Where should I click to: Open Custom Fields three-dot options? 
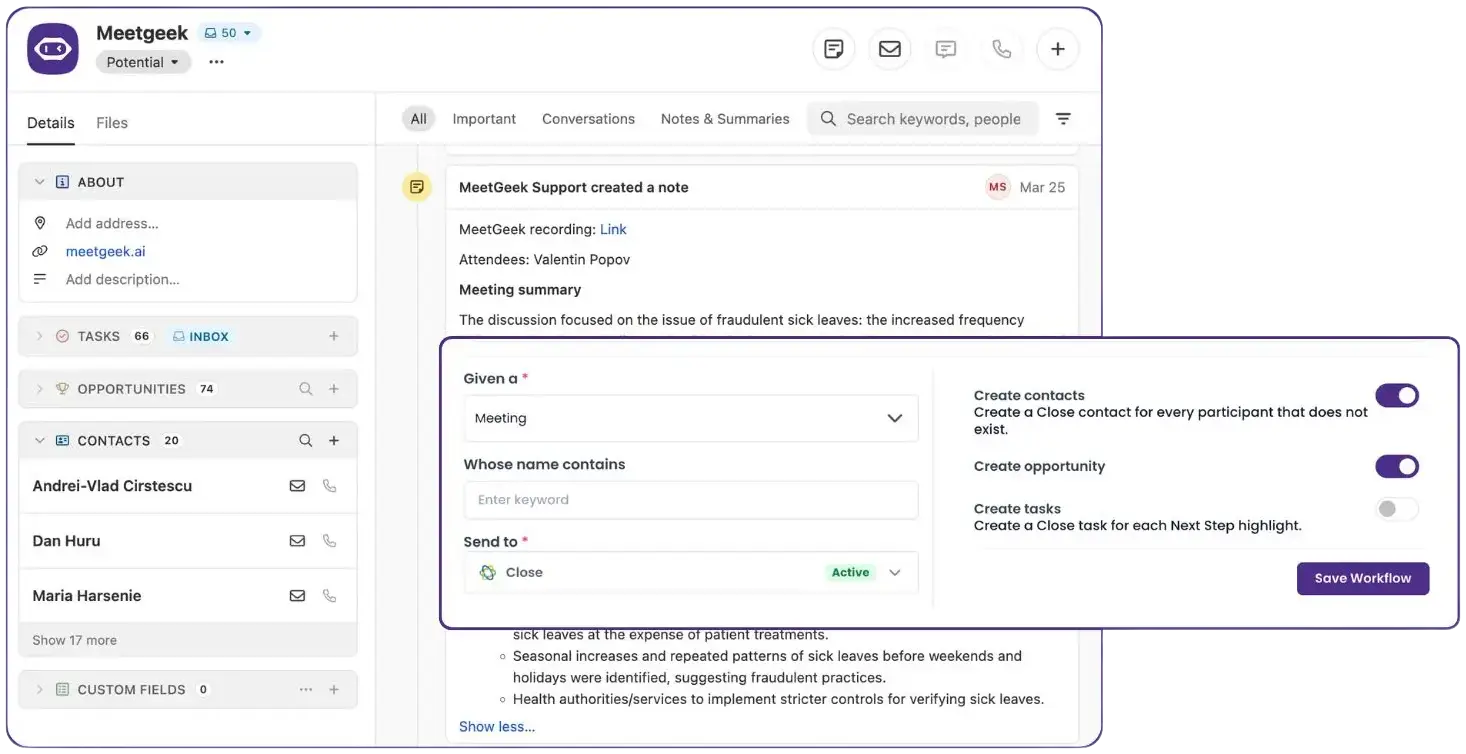[x=306, y=690]
